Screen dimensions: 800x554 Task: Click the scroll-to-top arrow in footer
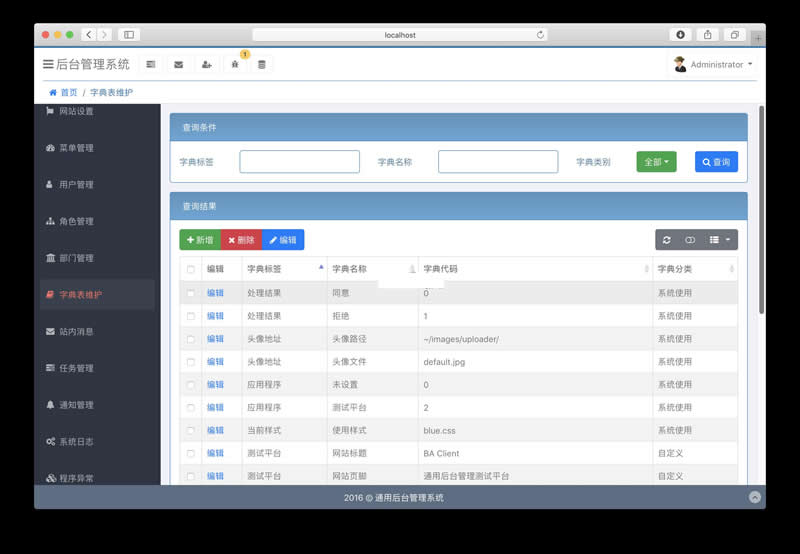click(754, 497)
